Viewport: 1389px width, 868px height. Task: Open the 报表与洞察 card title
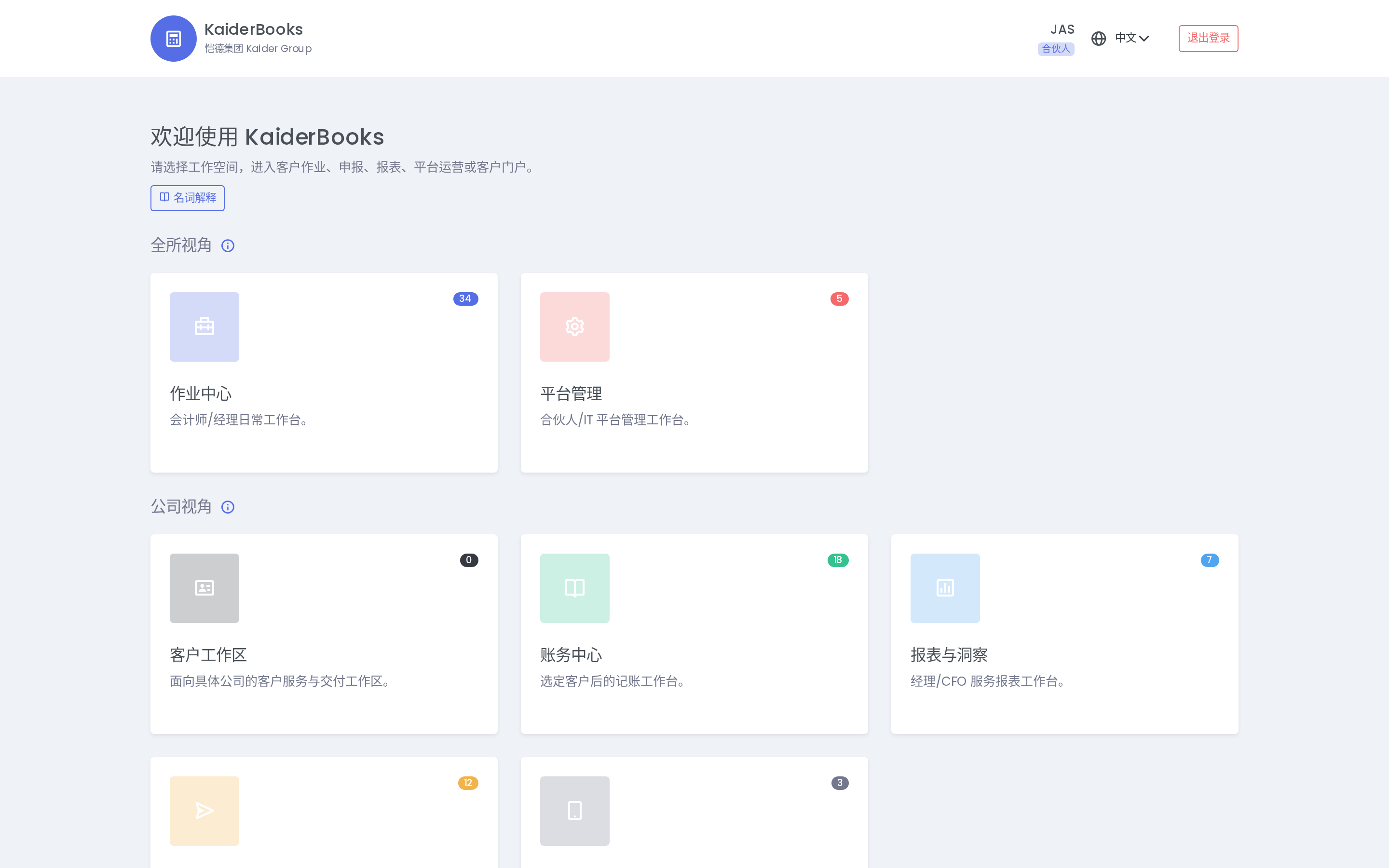coord(949,655)
